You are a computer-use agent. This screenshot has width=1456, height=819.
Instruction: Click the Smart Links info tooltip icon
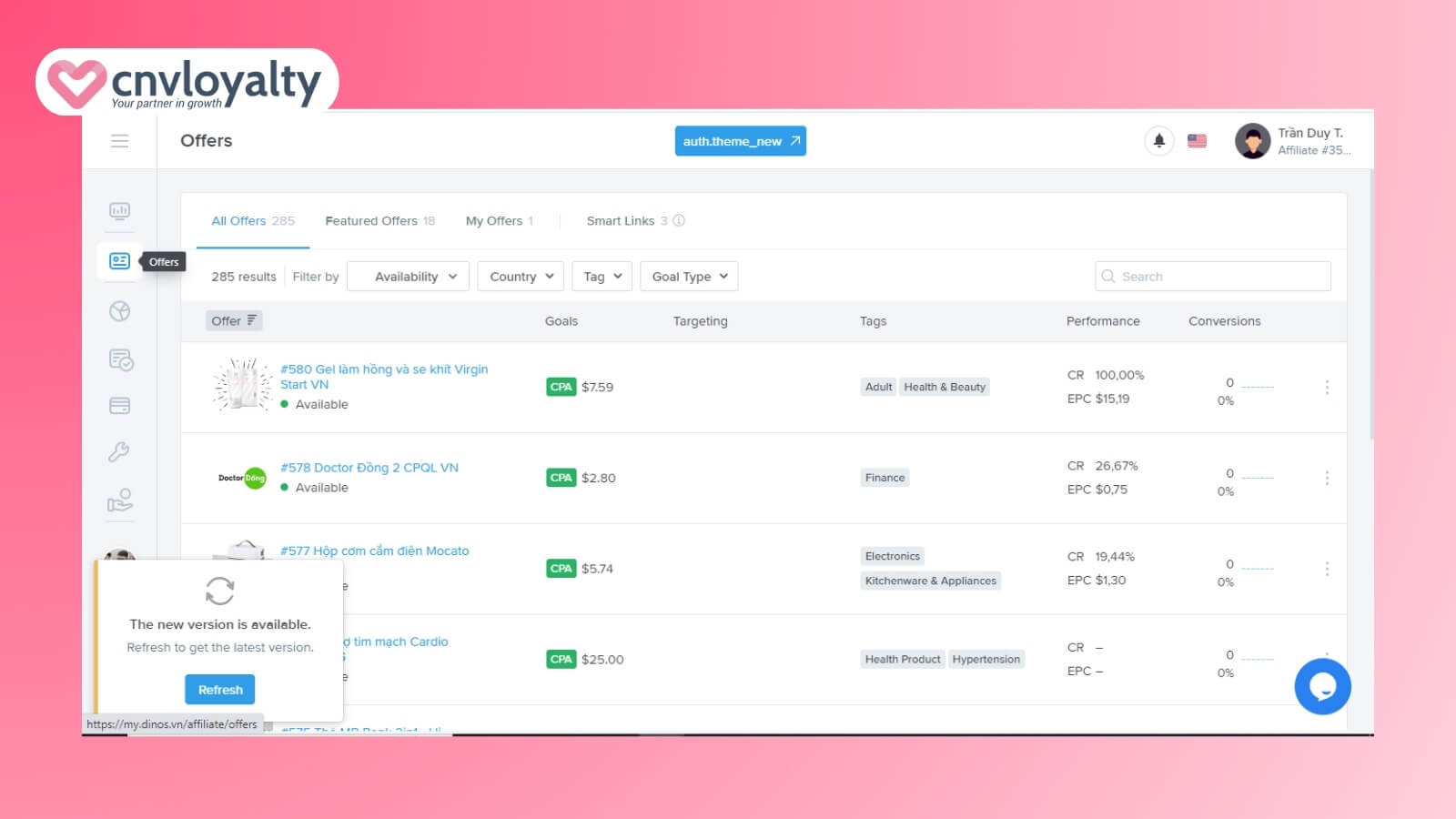click(679, 220)
